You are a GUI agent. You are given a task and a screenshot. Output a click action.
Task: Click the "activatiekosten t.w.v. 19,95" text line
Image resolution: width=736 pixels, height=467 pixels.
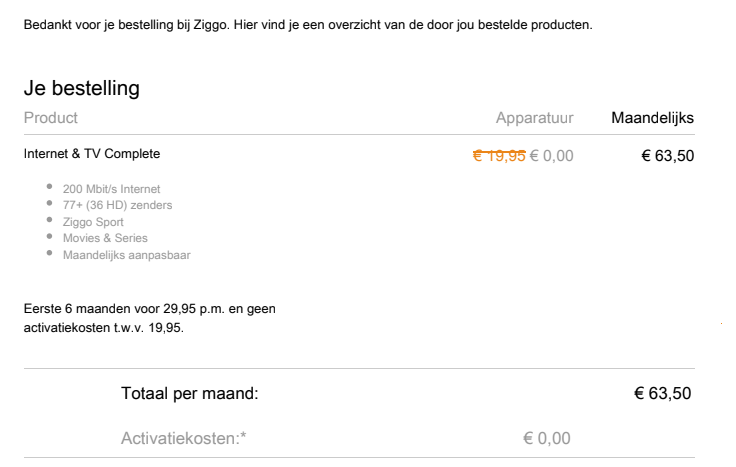(103, 327)
